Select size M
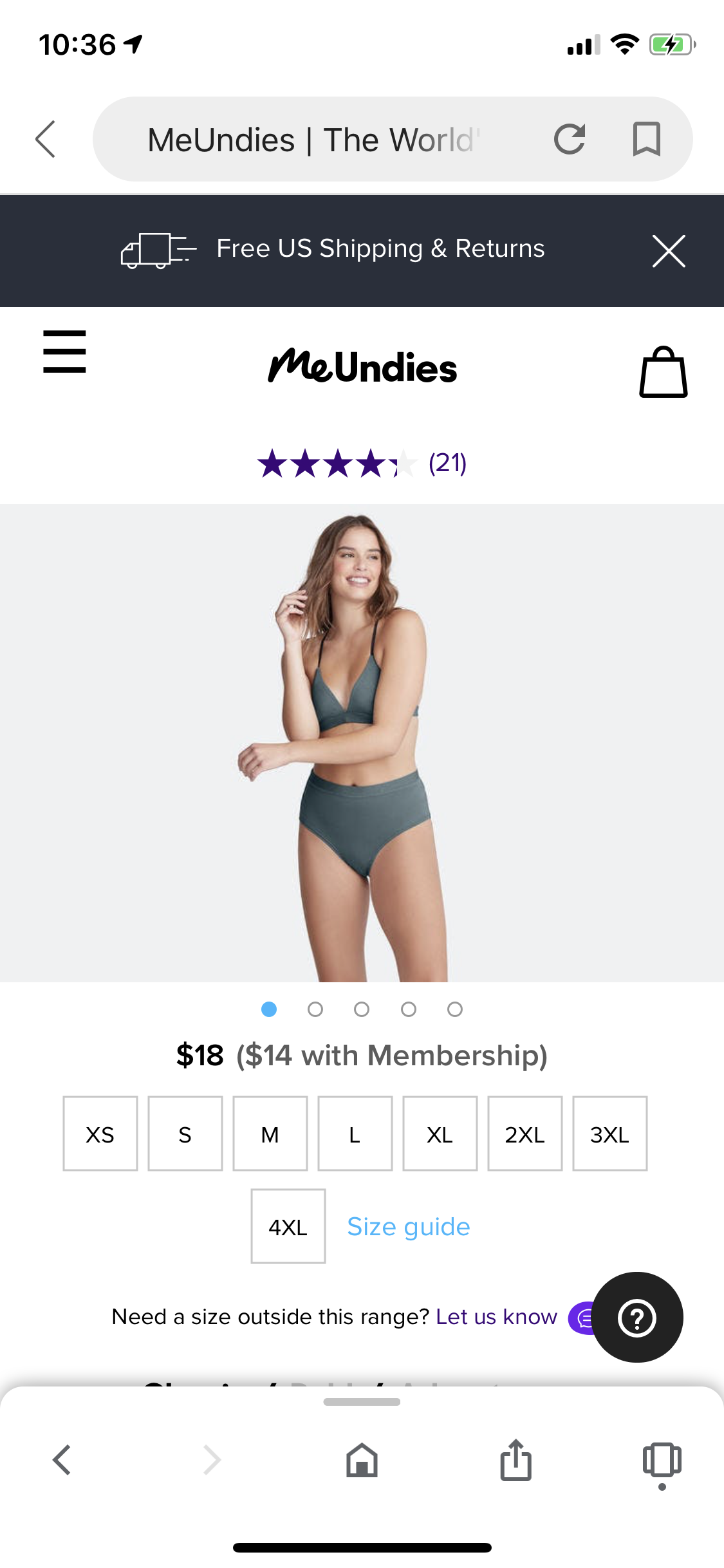724x1568 pixels. click(x=270, y=1134)
